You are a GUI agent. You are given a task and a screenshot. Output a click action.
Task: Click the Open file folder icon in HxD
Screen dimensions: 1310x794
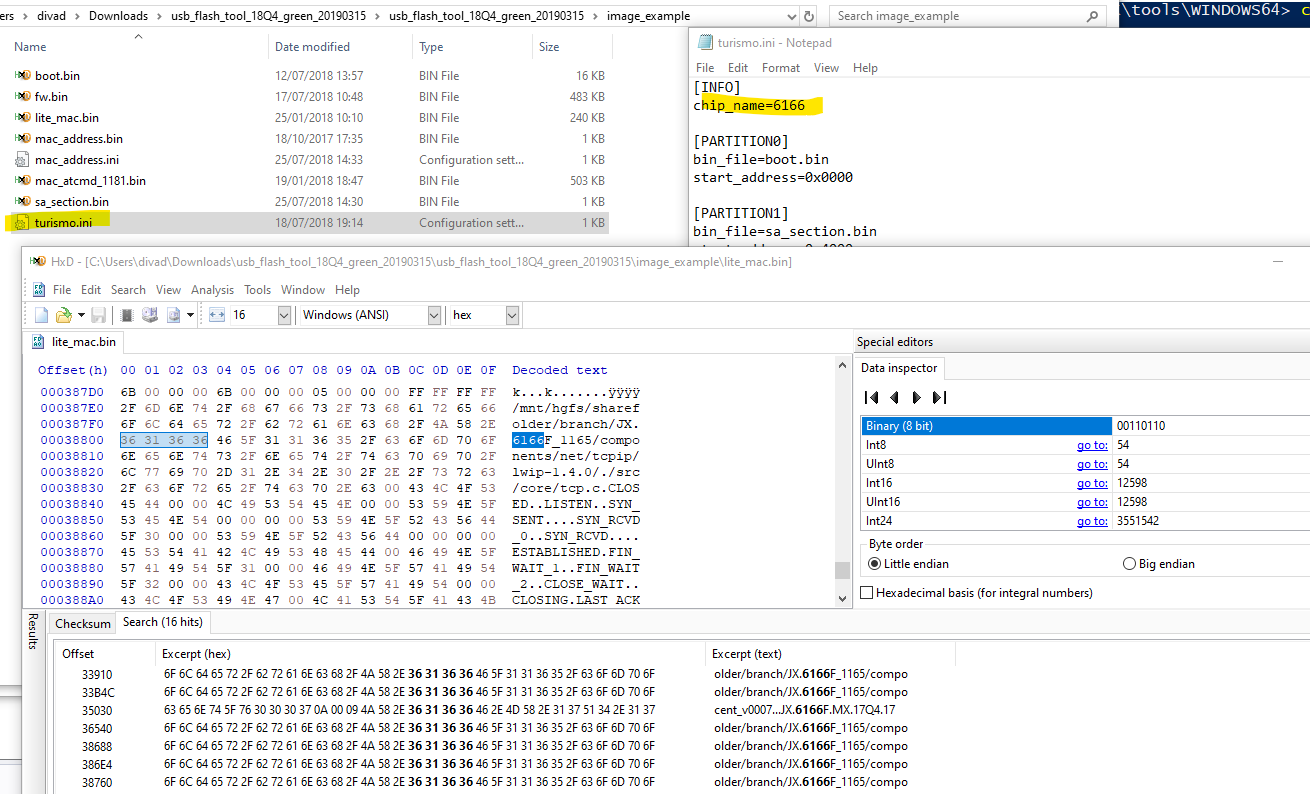(x=63, y=315)
